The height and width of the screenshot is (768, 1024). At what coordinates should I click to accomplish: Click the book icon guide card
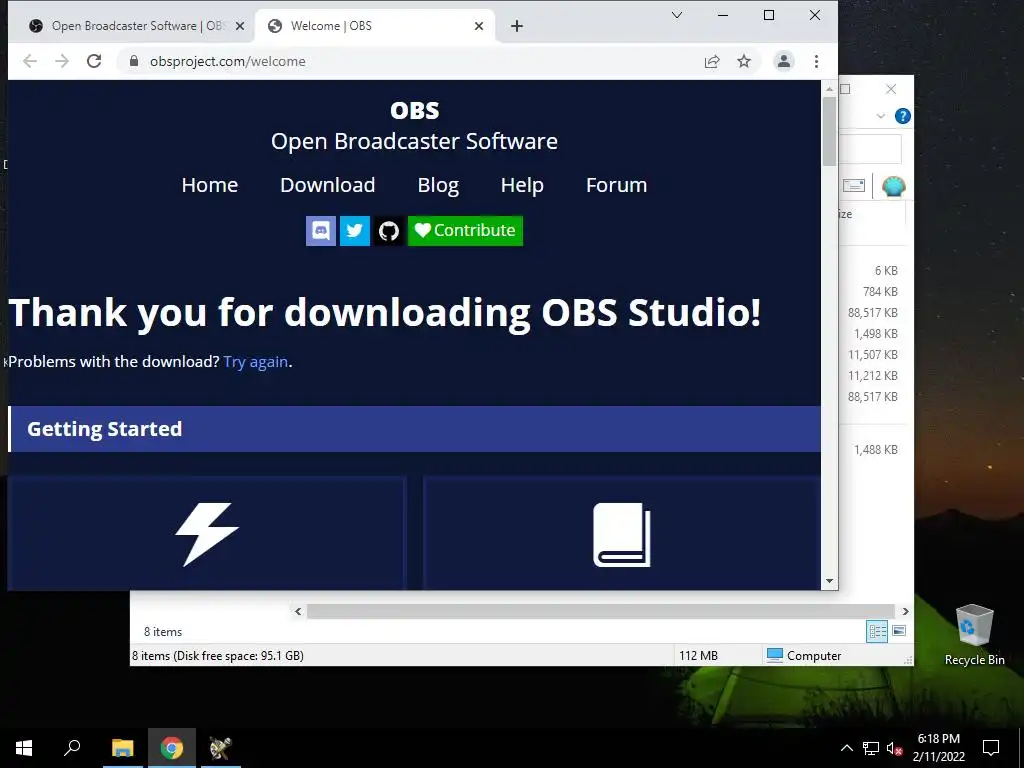[x=622, y=534]
